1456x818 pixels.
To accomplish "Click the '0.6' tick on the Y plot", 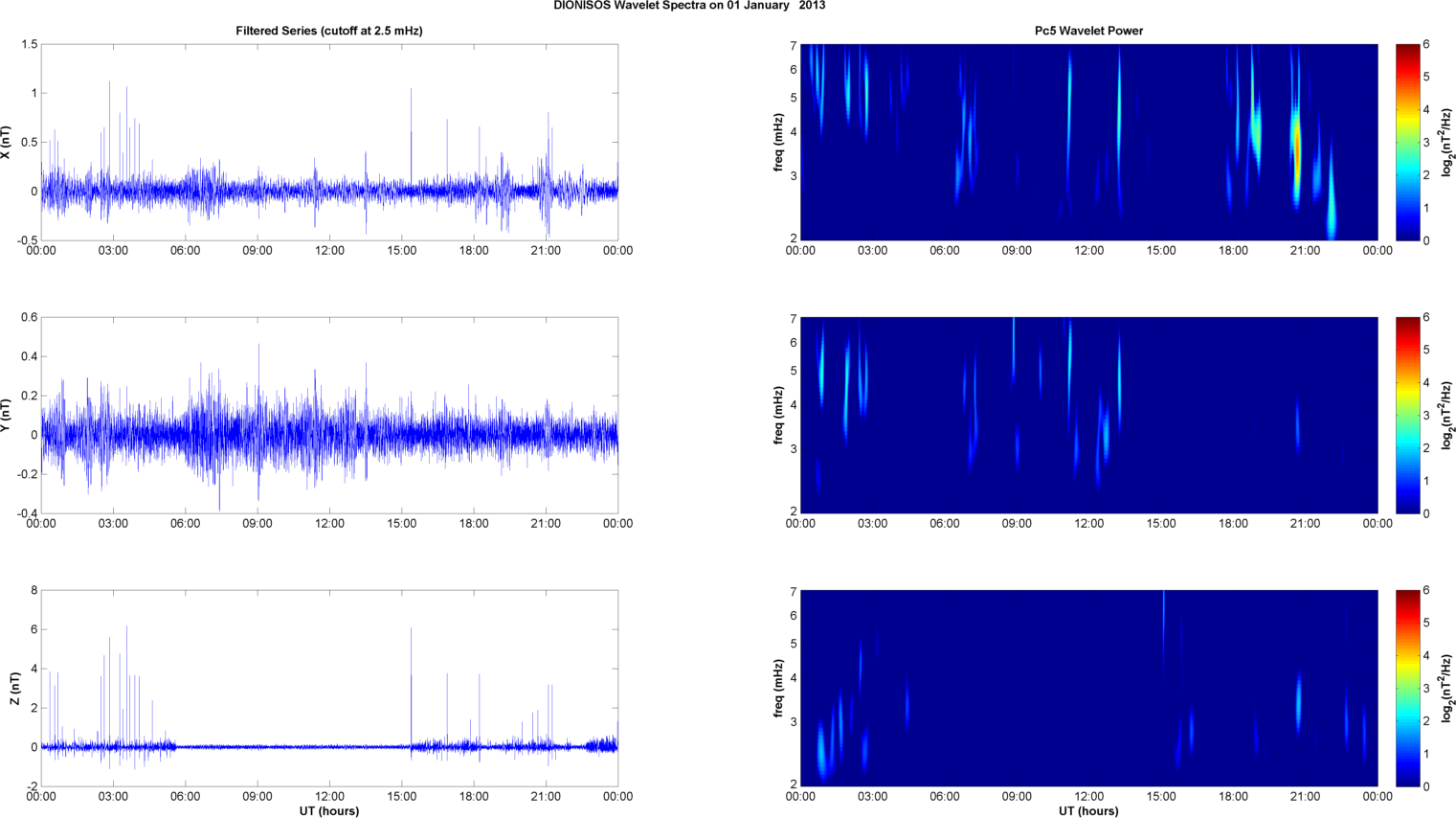I will pos(29,318).
